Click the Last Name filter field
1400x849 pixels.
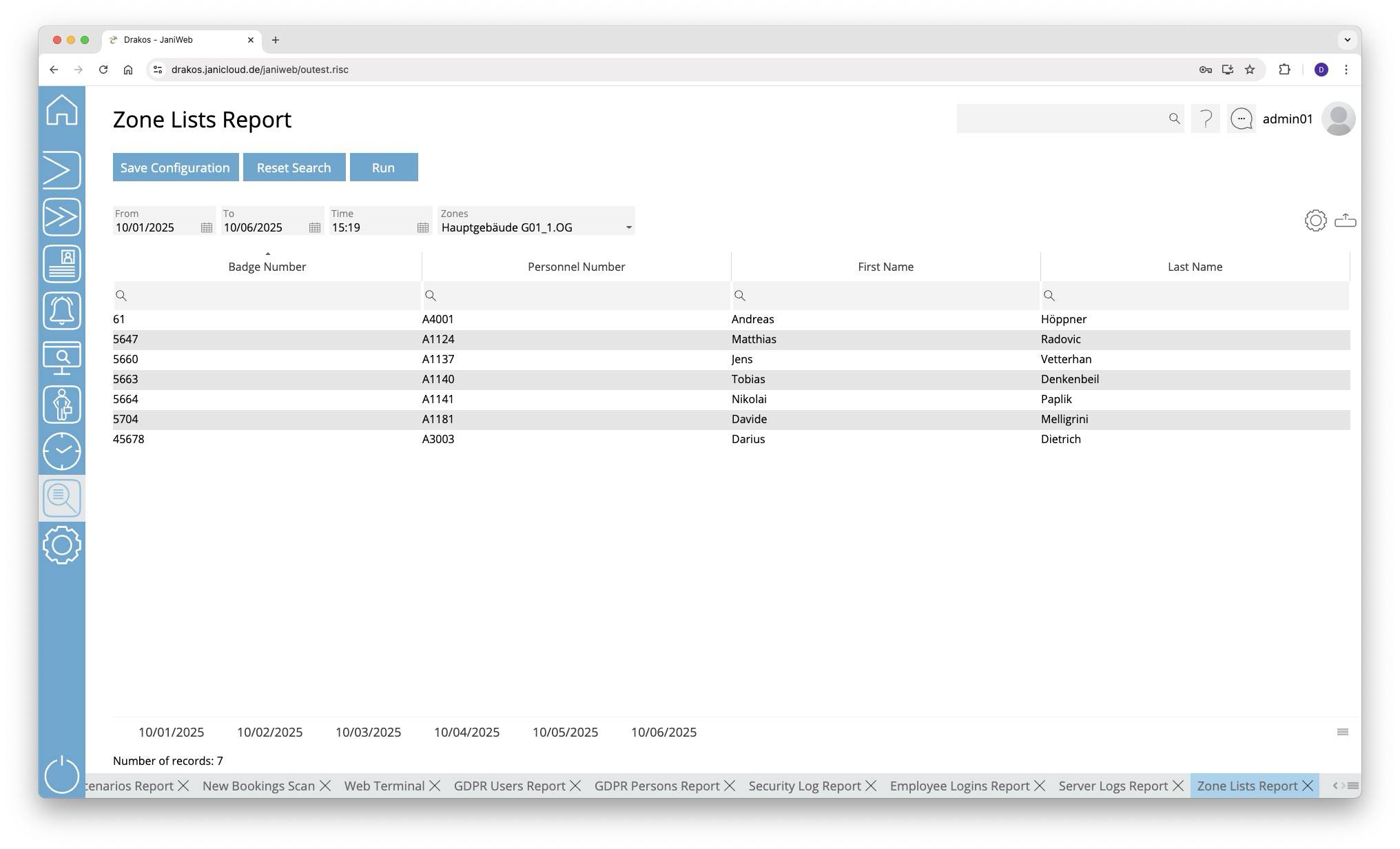pos(1199,296)
